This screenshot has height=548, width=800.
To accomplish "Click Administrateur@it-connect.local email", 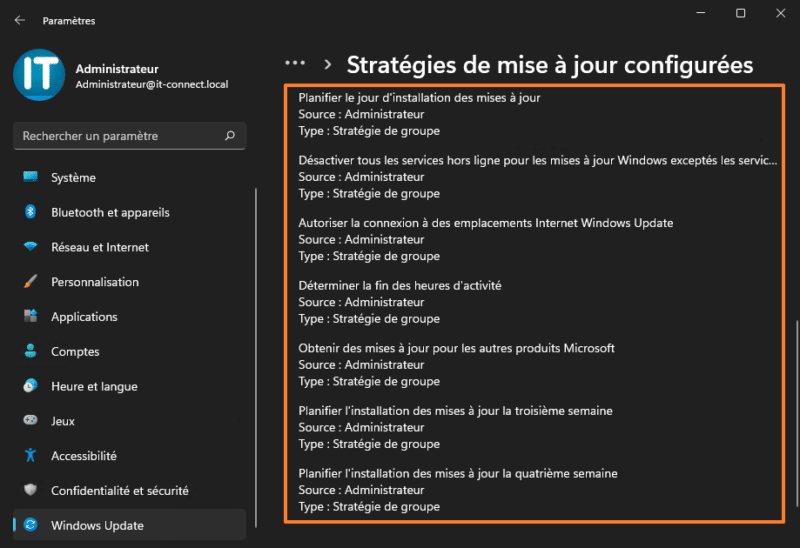I will pyautogui.click(x=152, y=84).
